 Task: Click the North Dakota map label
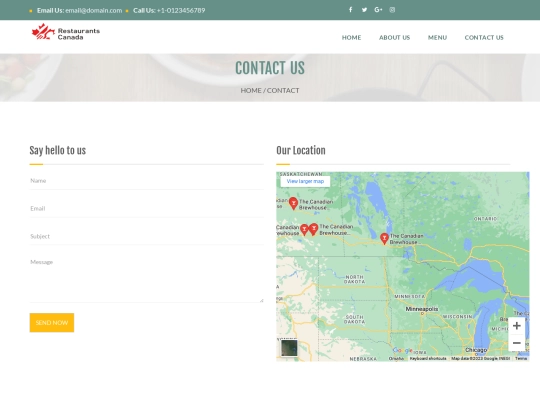click(x=354, y=279)
